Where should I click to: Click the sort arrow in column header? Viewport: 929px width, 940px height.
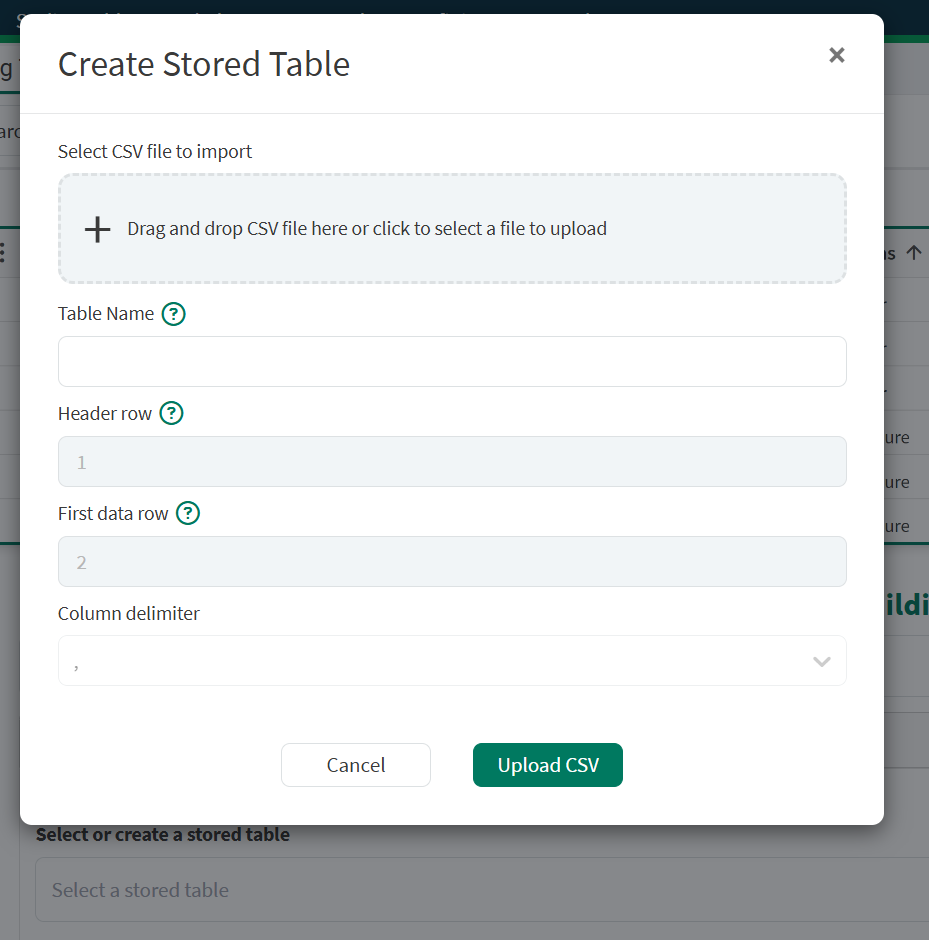tap(913, 253)
